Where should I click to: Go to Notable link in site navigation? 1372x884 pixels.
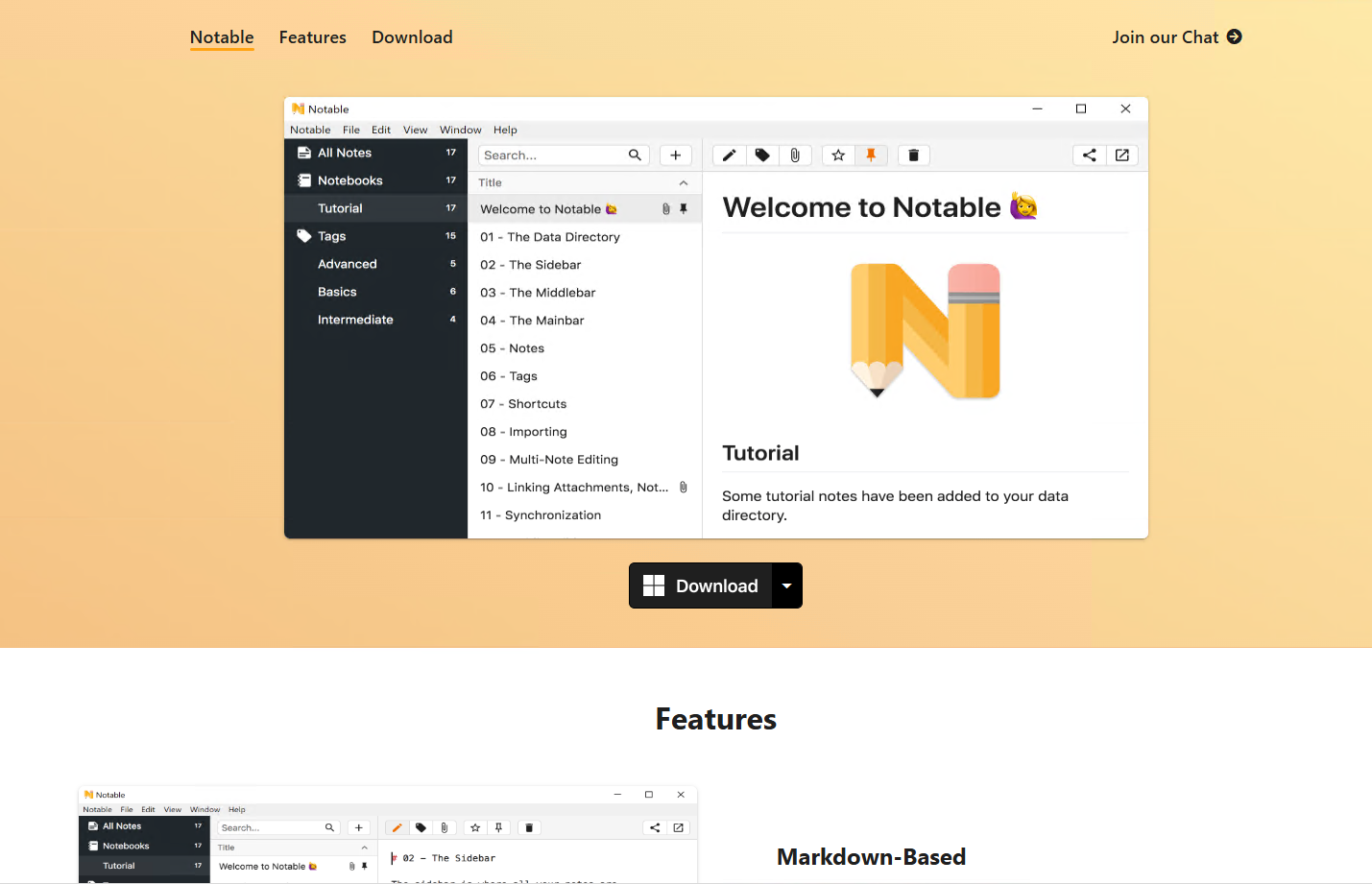coord(222,37)
